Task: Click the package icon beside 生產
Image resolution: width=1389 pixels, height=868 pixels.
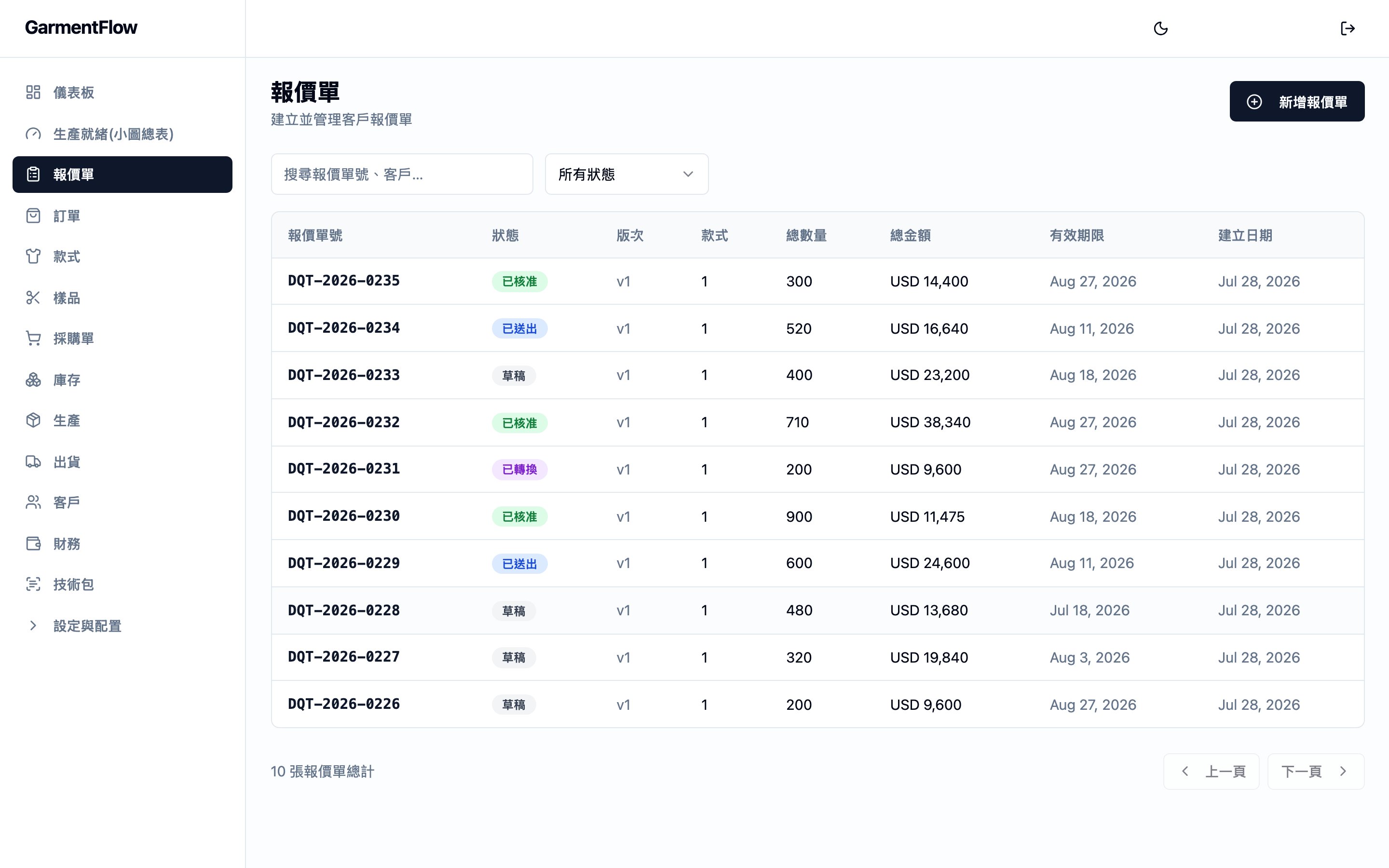Action: tap(33, 421)
